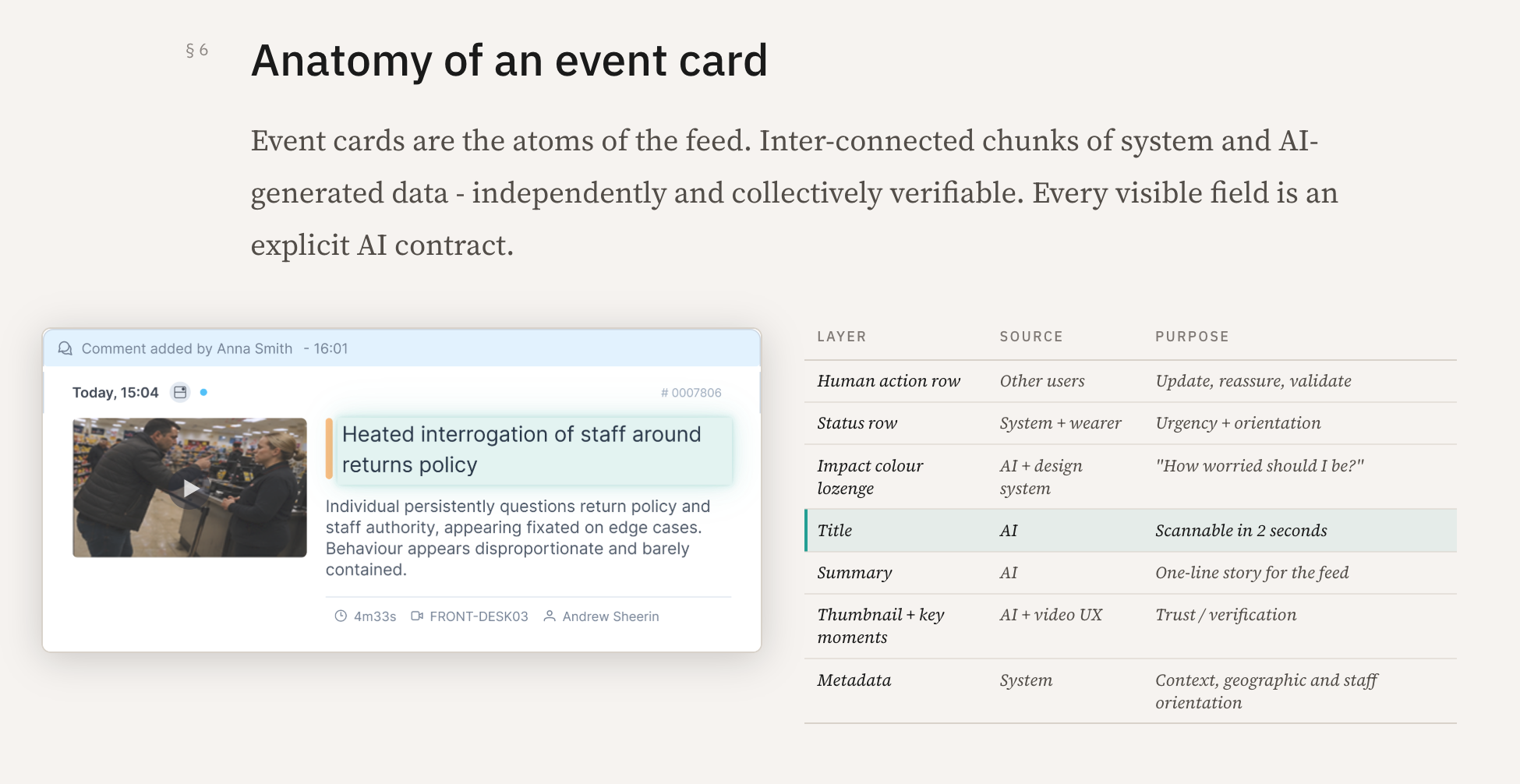Play the event video thumbnail
Image resolution: width=1520 pixels, height=784 pixels.
(x=189, y=488)
